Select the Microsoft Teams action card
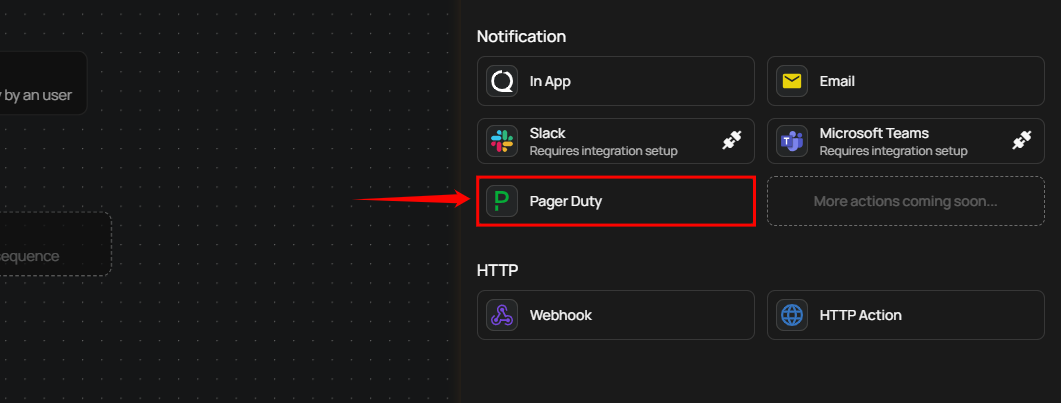 pos(905,141)
